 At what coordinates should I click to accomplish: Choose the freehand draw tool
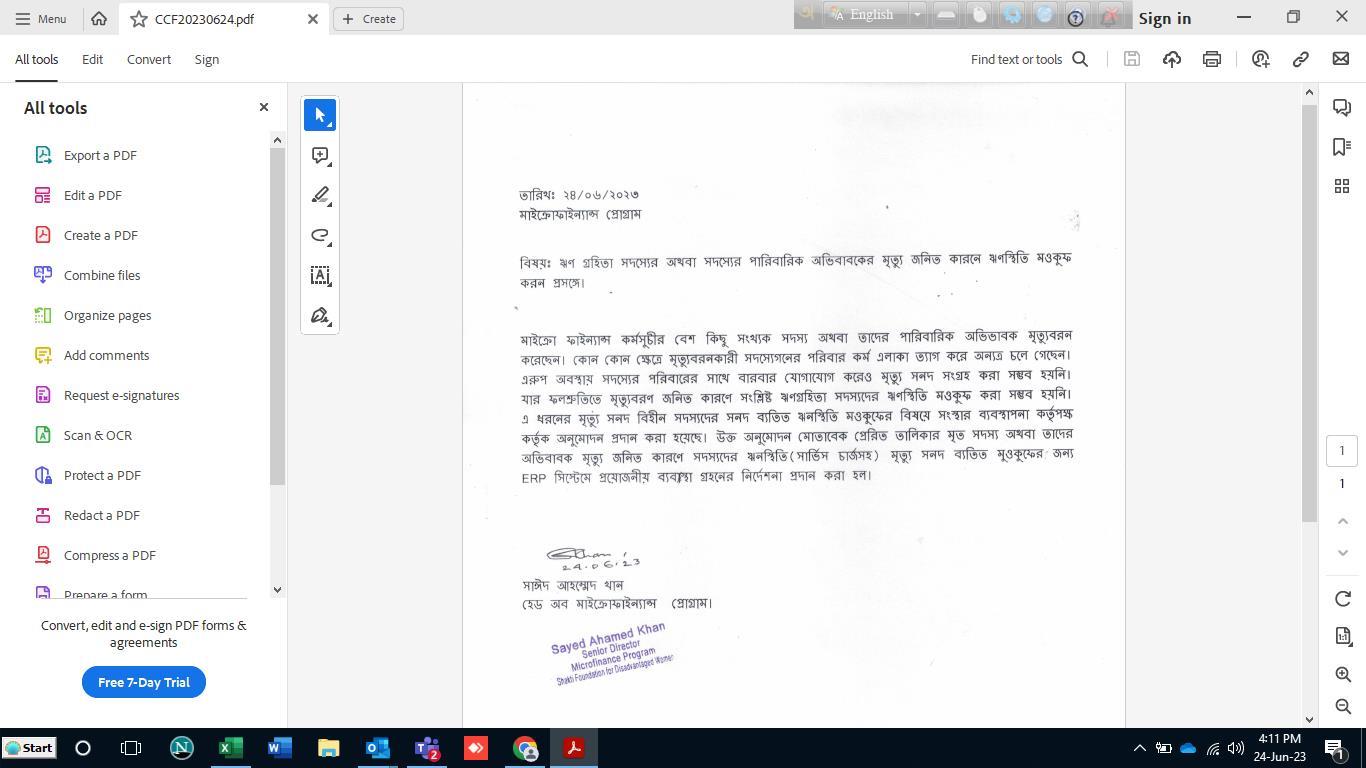point(320,235)
